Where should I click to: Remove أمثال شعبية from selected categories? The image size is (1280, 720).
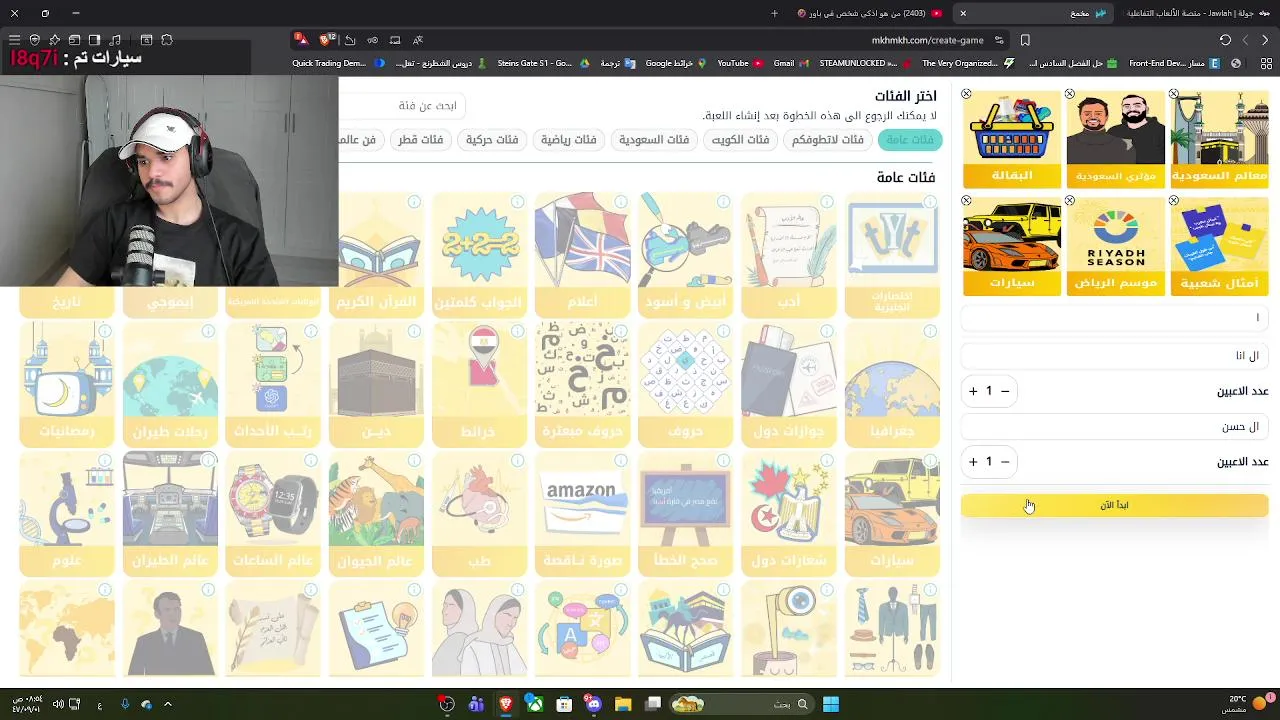[x=1174, y=201]
